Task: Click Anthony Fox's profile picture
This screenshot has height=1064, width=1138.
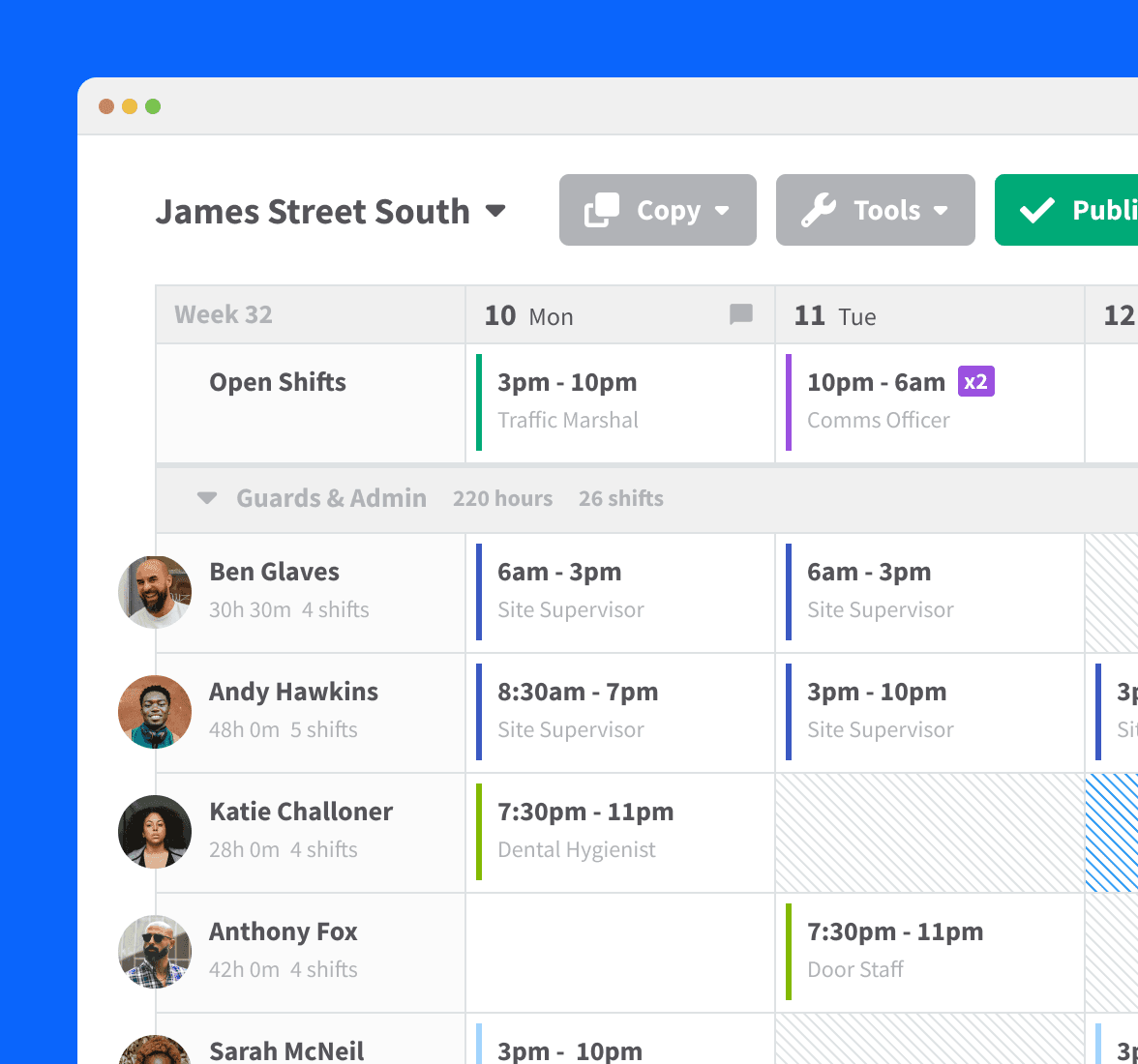Action: click(155, 952)
